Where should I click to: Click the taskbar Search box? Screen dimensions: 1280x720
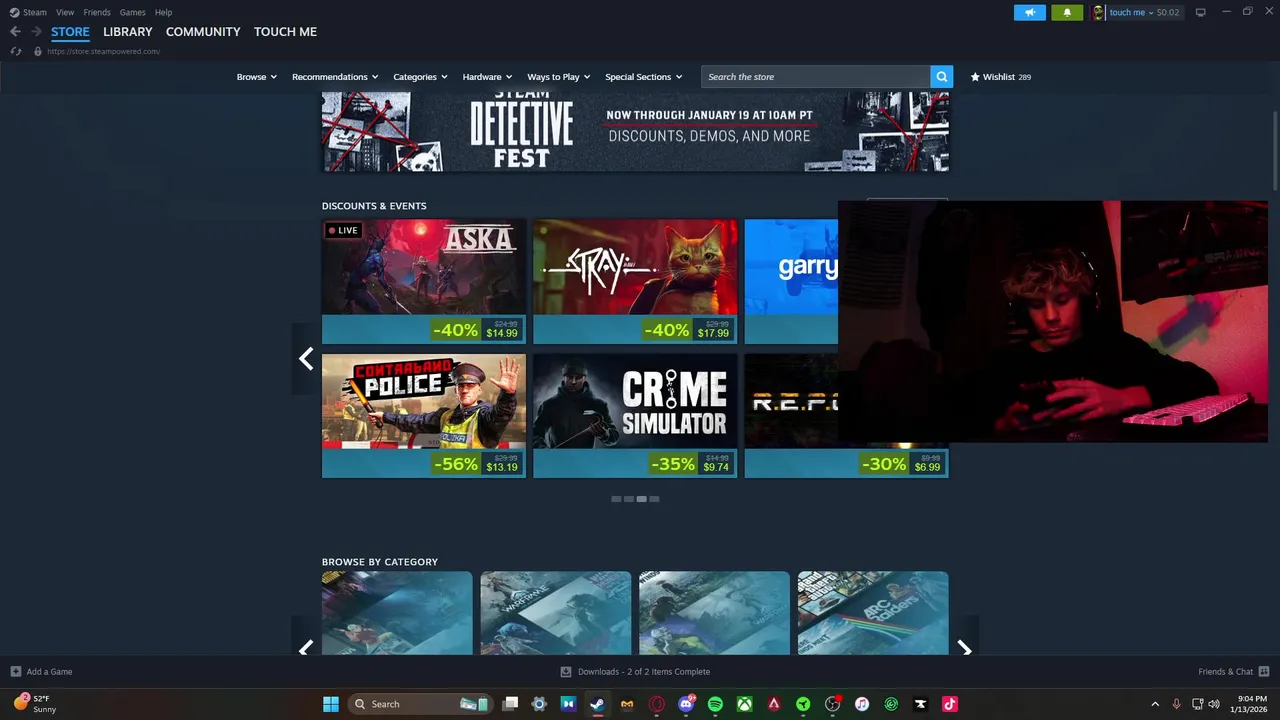click(x=419, y=704)
